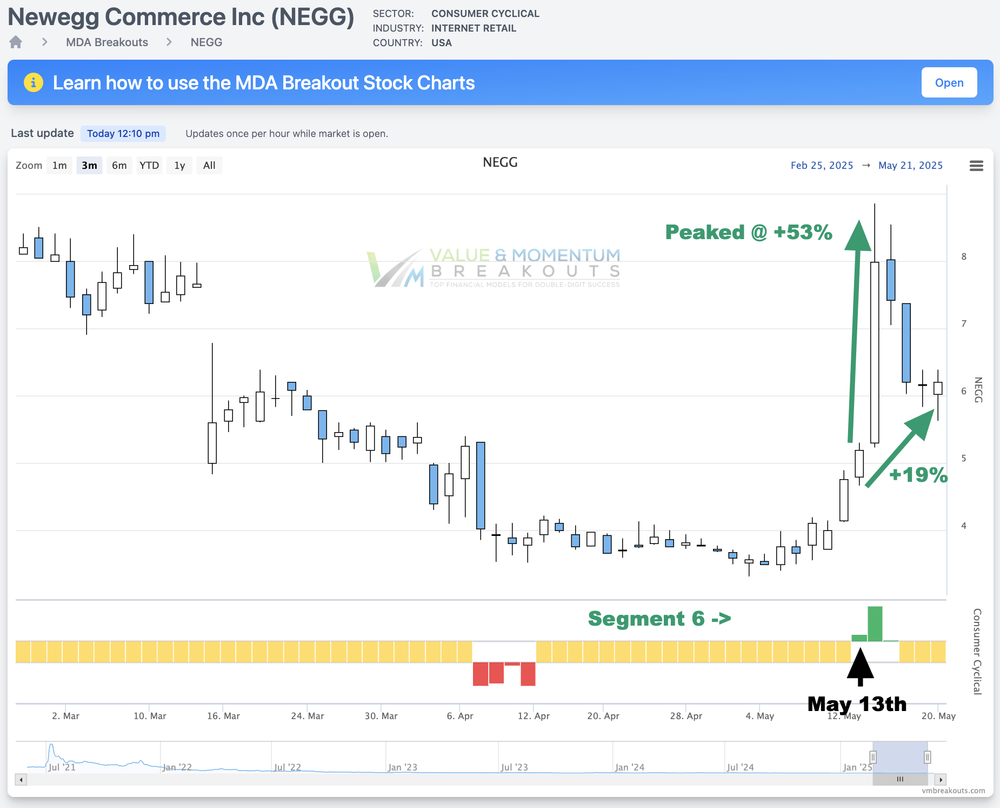Open the MDA Breakout charts guide
1000x808 pixels.
point(949,82)
